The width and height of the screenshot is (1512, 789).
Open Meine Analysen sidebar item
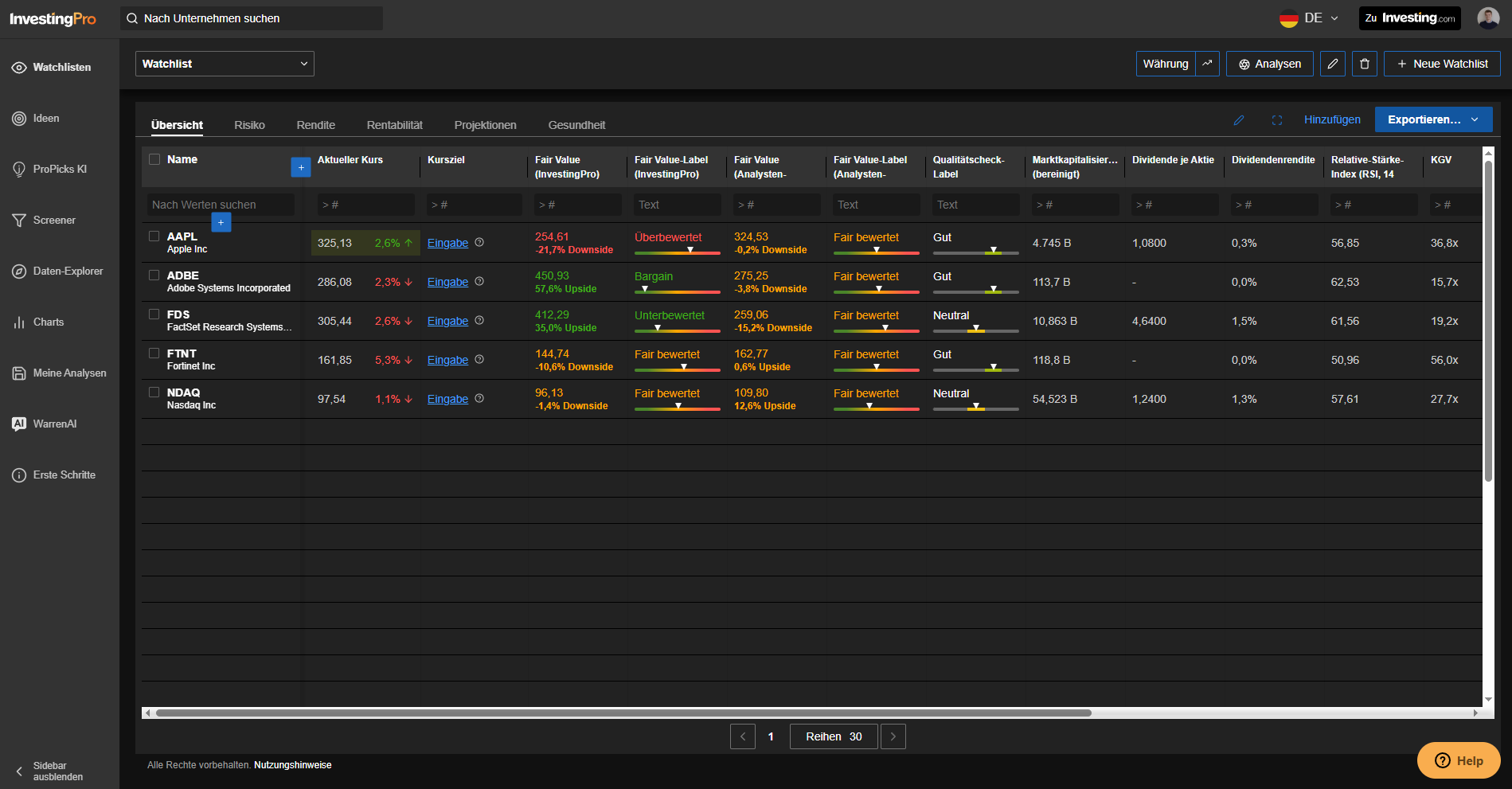pos(59,373)
